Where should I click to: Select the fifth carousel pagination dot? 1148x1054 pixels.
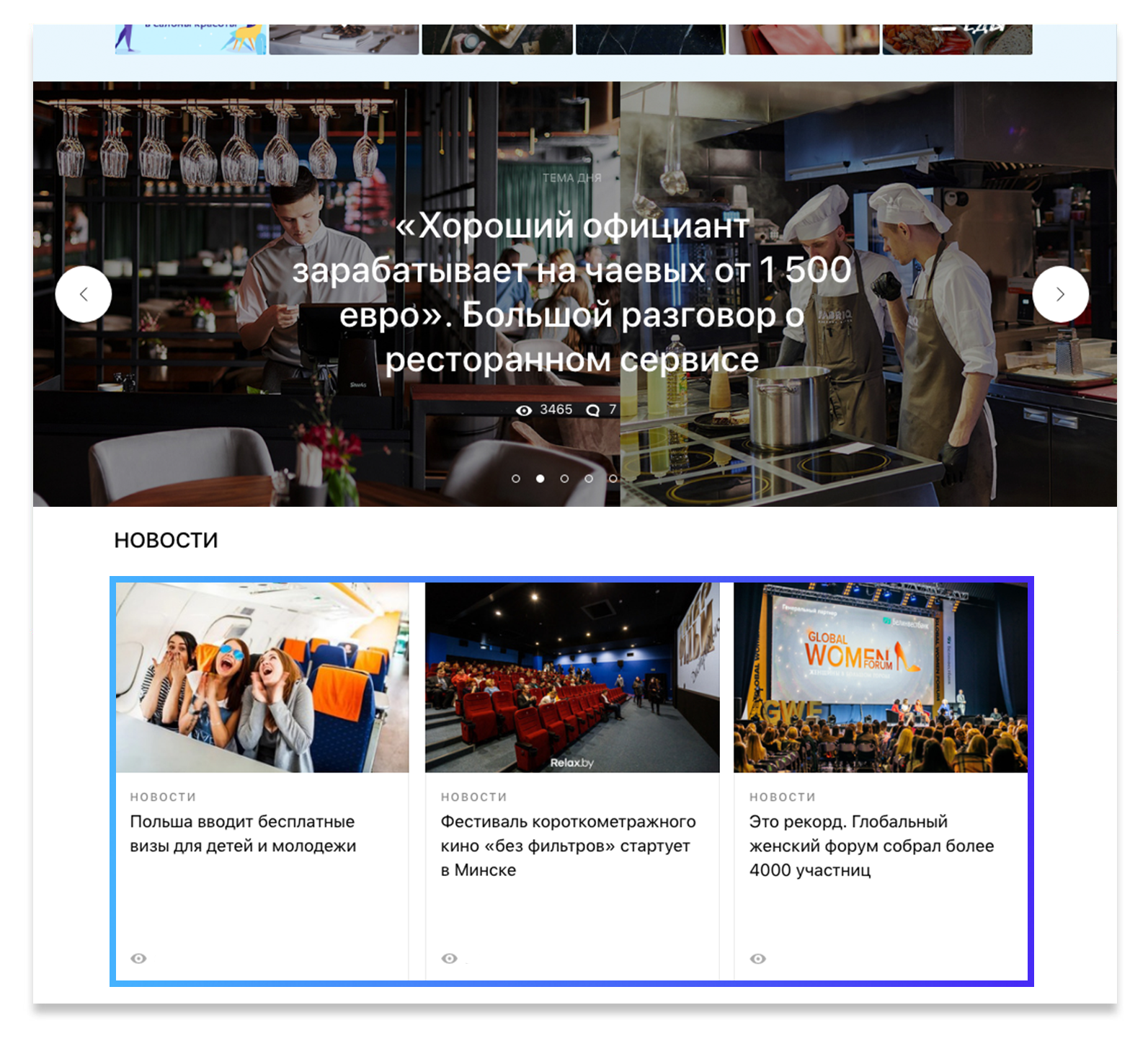[613, 479]
